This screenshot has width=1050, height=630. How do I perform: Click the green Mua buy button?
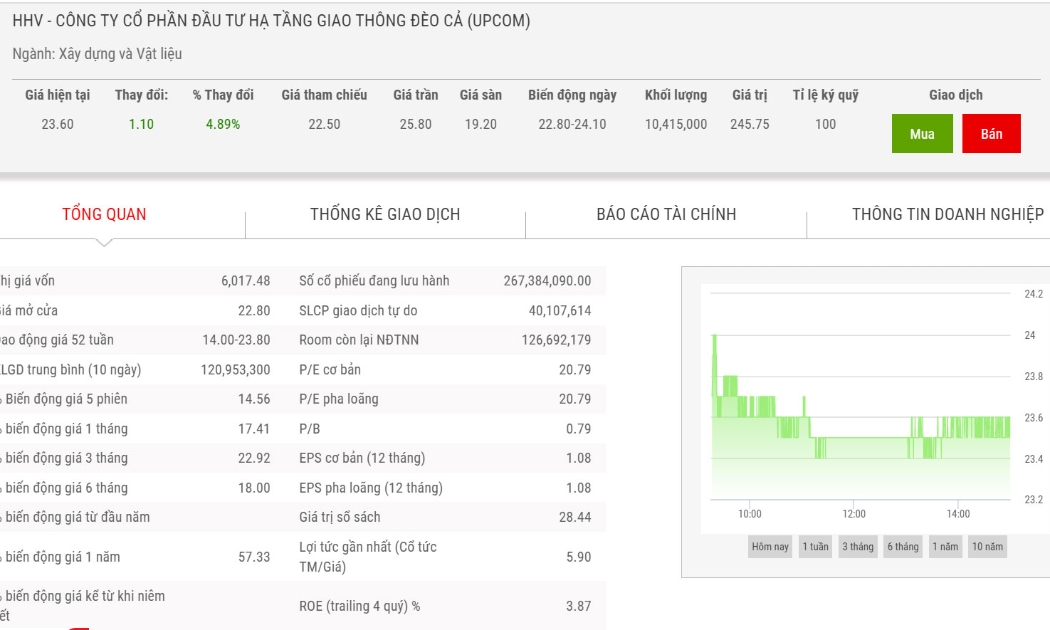[x=921, y=133]
